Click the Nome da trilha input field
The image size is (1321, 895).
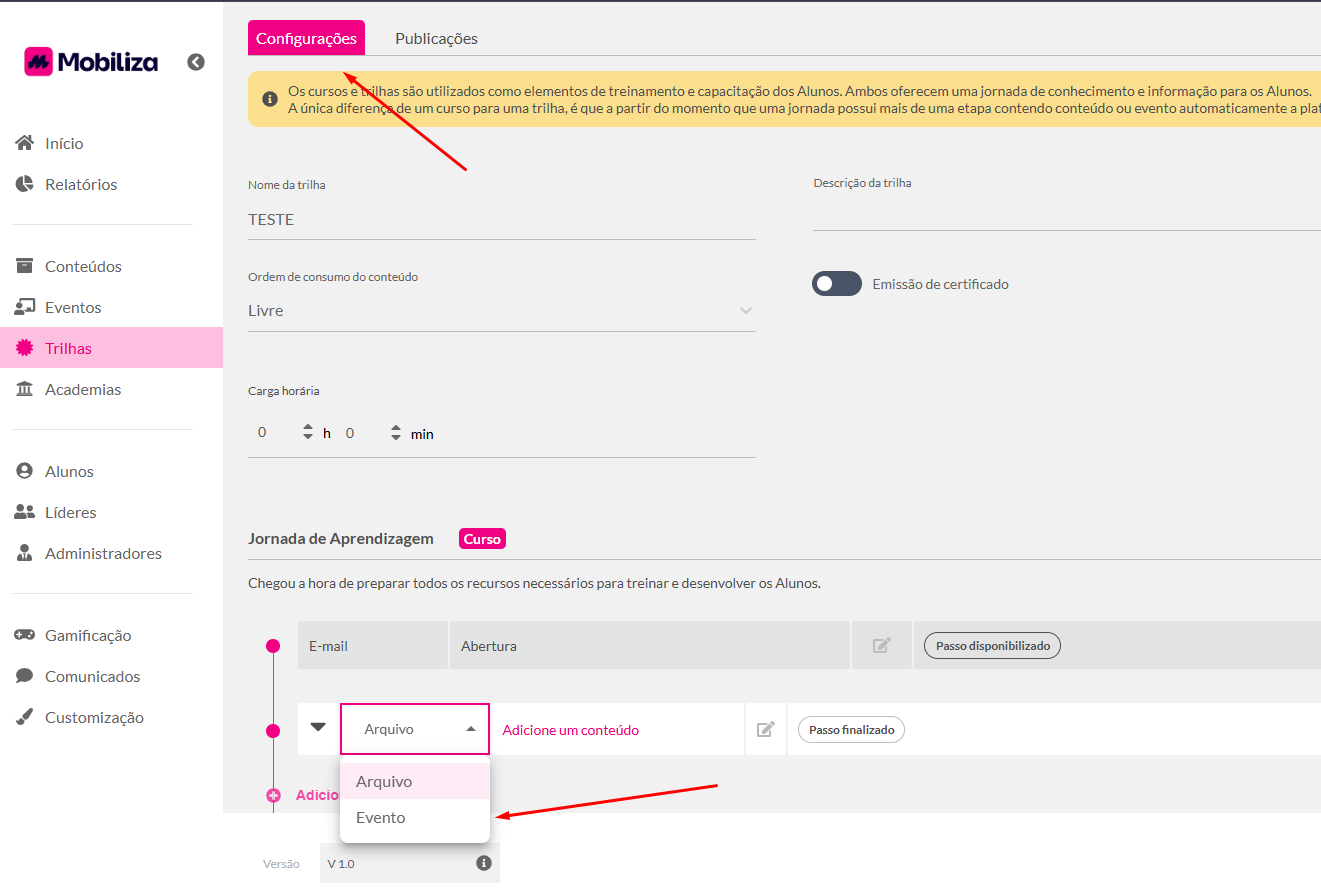click(501, 220)
